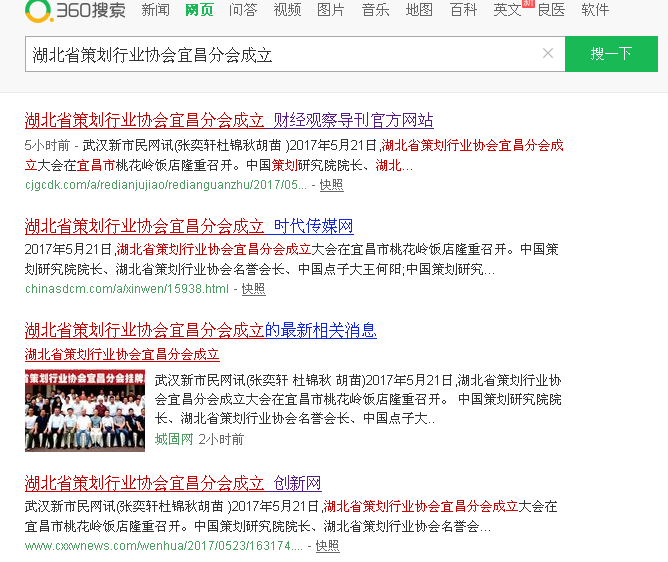
Task: Switch to the 新闻 tab
Action: (x=155, y=10)
